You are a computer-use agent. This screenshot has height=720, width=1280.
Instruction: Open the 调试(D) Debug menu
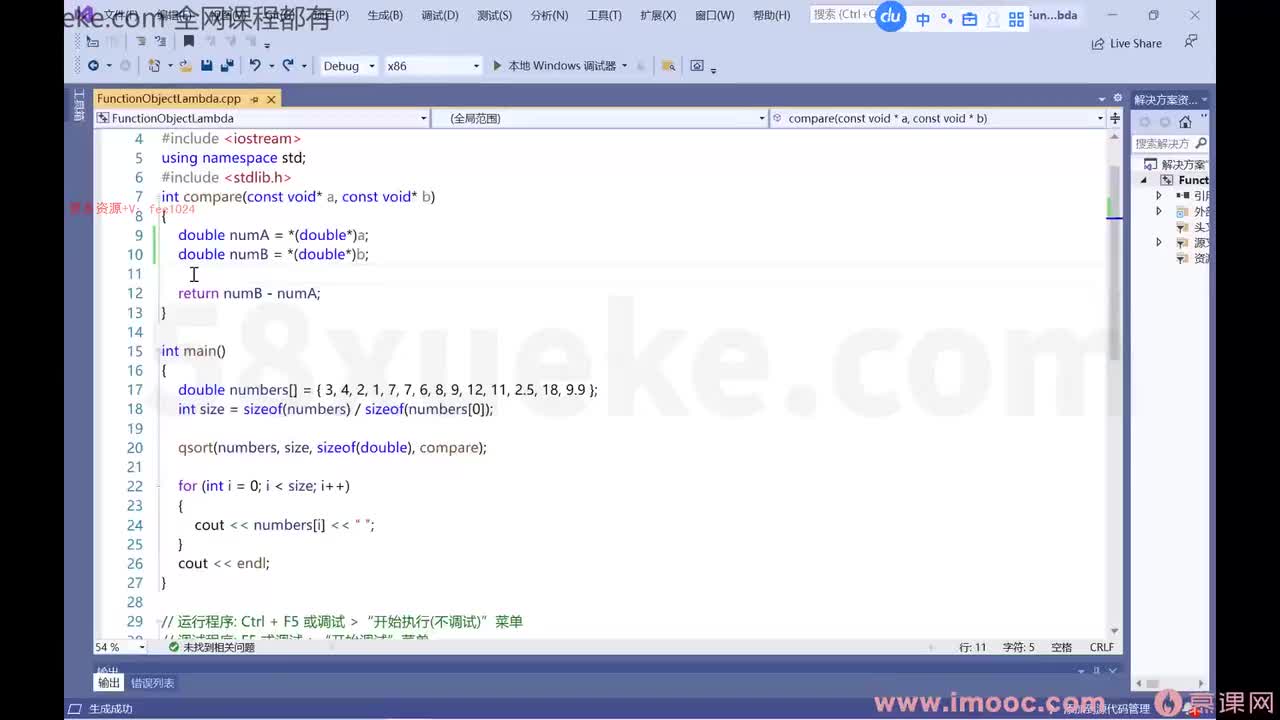pyautogui.click(x=440, y=15)
